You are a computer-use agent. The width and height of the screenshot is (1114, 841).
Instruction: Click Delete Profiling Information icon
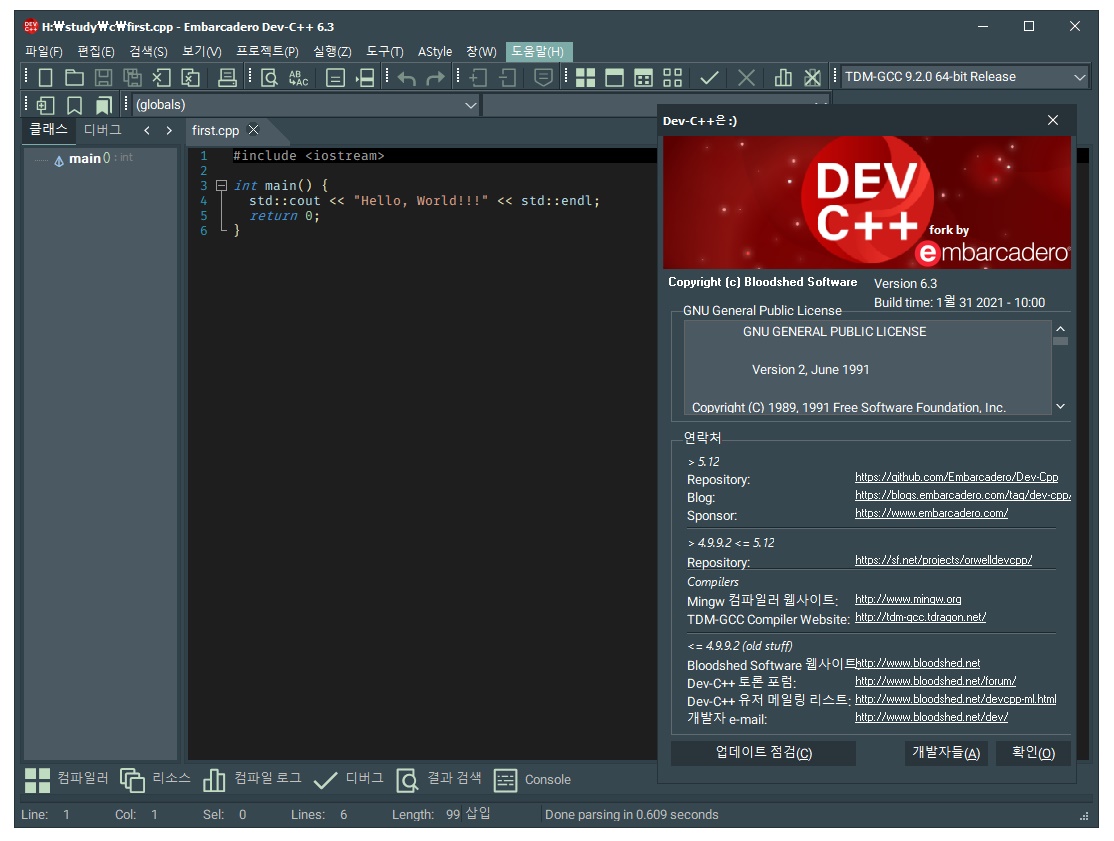pos(812,77)
